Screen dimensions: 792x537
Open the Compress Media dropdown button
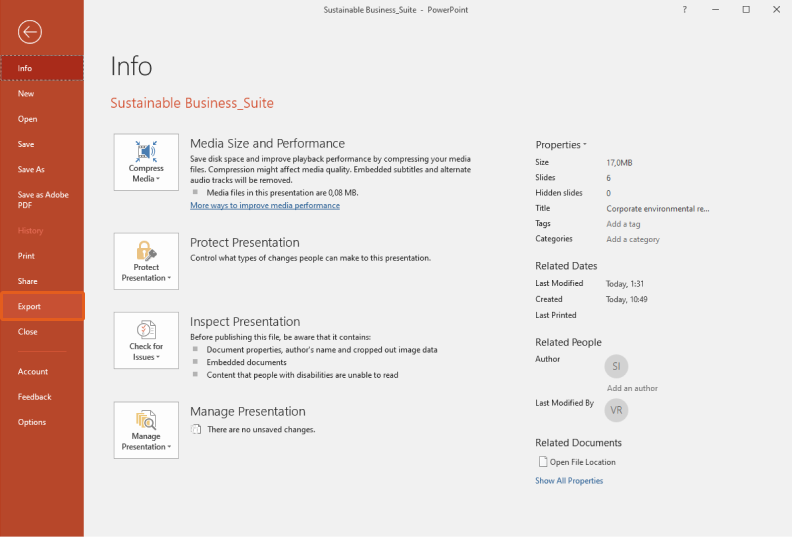point(146,162)
